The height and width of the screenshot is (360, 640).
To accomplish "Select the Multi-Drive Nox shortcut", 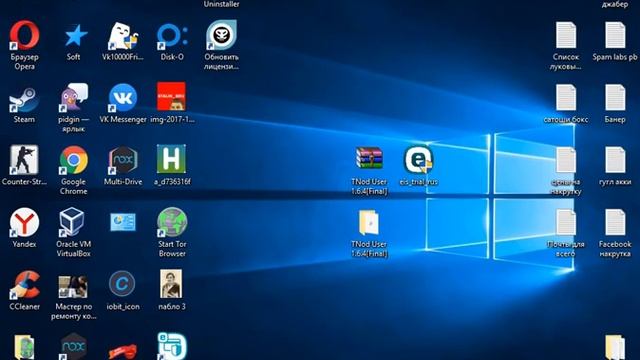I will click(123, 160).
